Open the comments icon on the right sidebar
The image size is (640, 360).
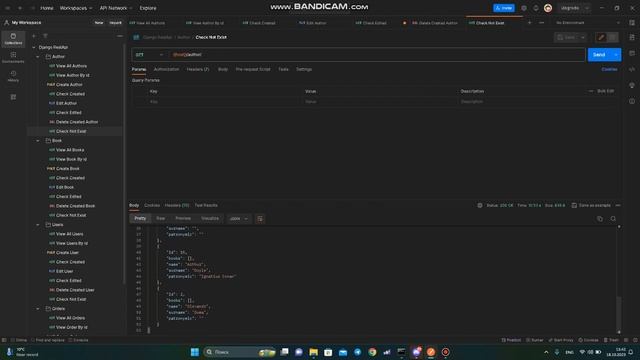pyautogui.click(x=632, y=53)
